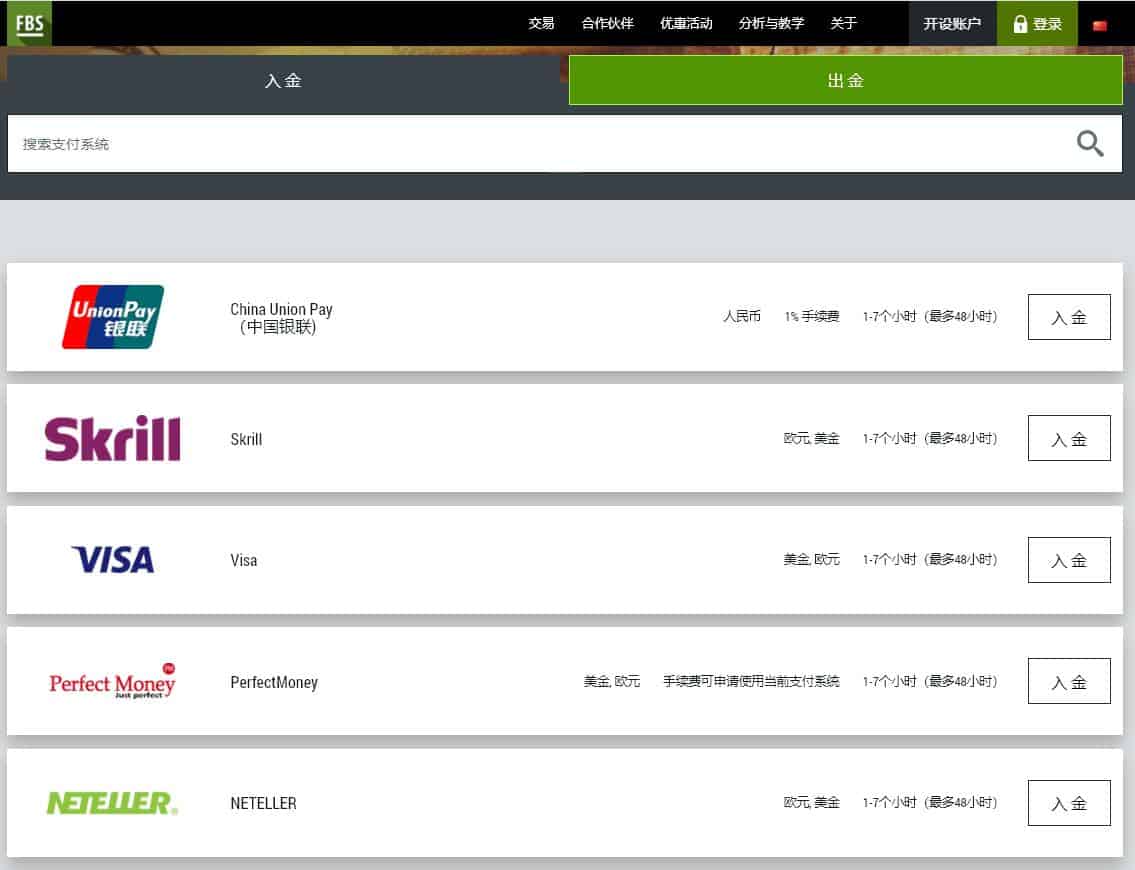This screenshot has height=870, width=1135.
Task: Click 入金 button for PerfectMoney
Action: click(1069, 681)
